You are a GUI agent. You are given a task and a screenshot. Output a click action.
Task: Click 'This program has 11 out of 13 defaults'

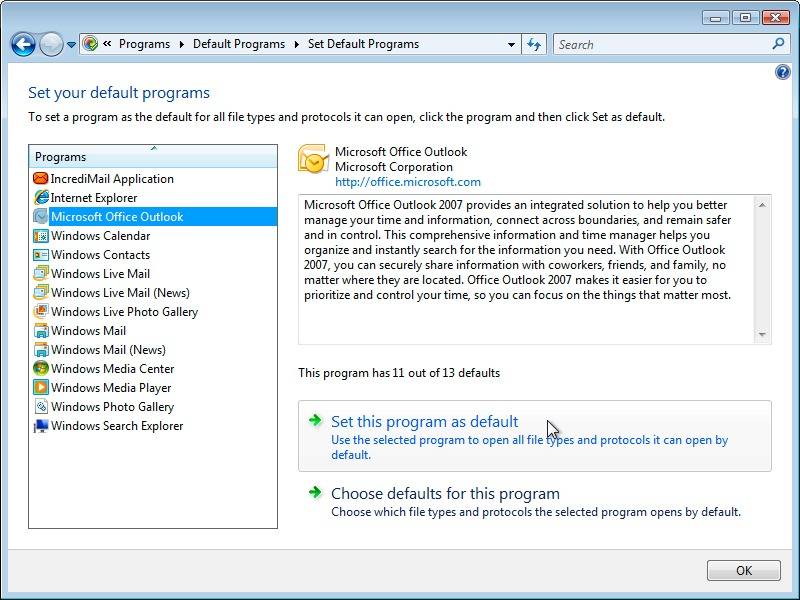point(399,373)
